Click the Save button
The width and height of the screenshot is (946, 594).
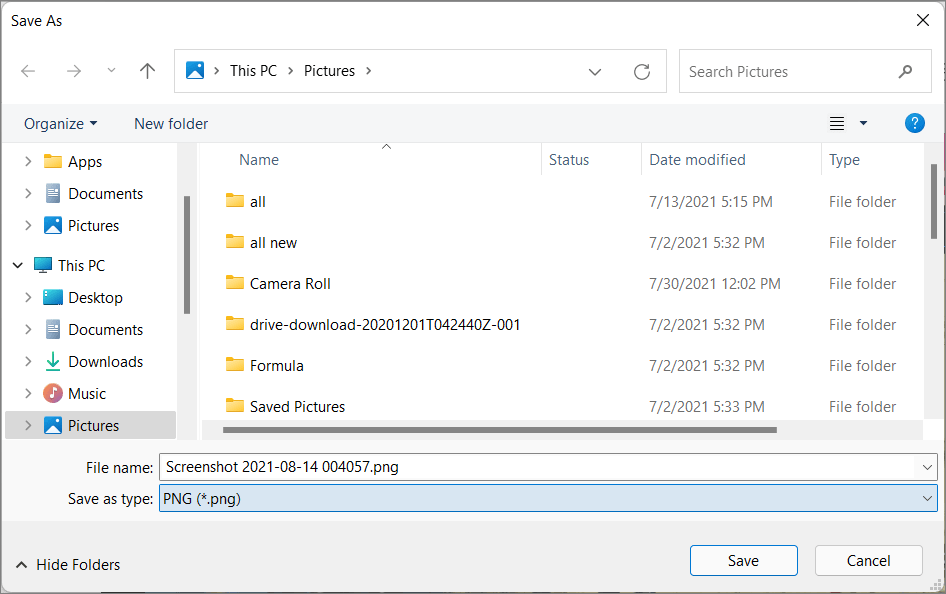[743, 560]
